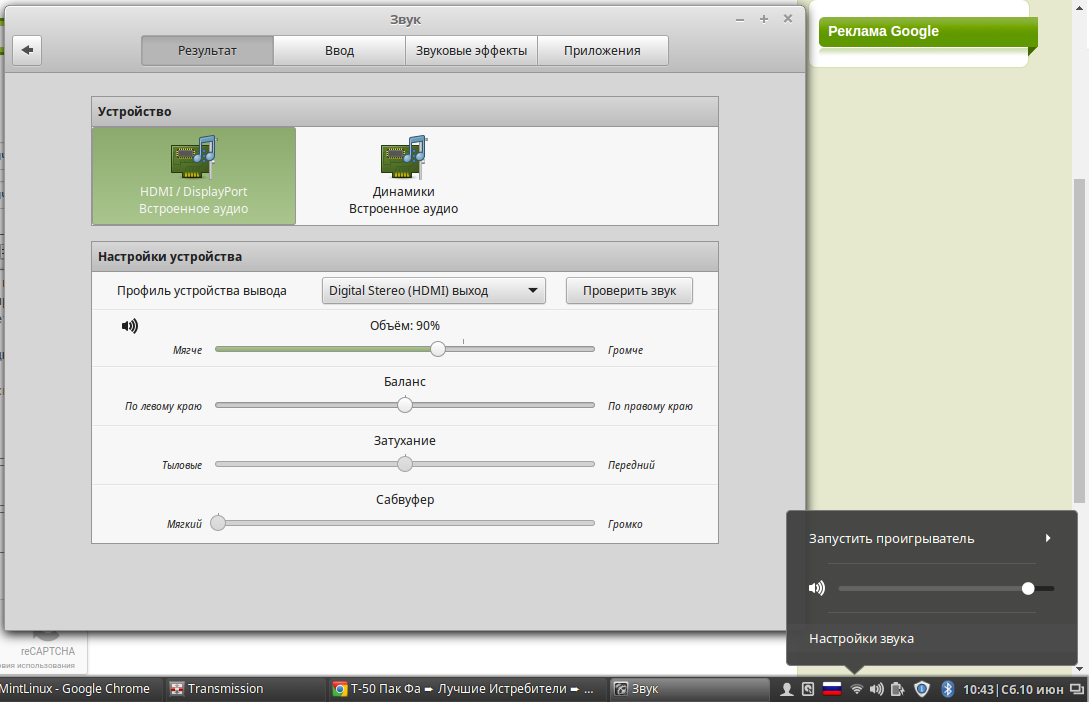
Task: Click the Баланс slider handle
Action: (x=404, y=405)
